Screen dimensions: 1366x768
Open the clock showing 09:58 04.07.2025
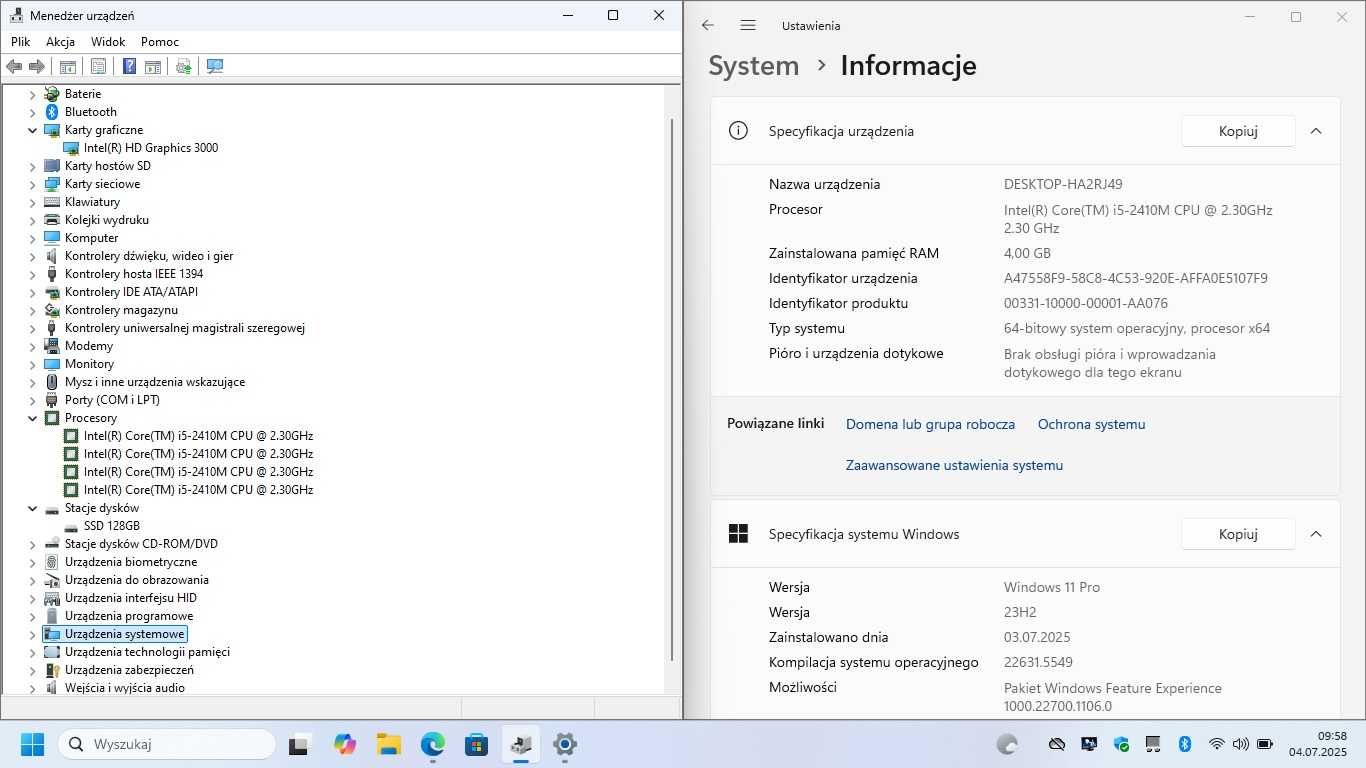[x=1317, y=744]
